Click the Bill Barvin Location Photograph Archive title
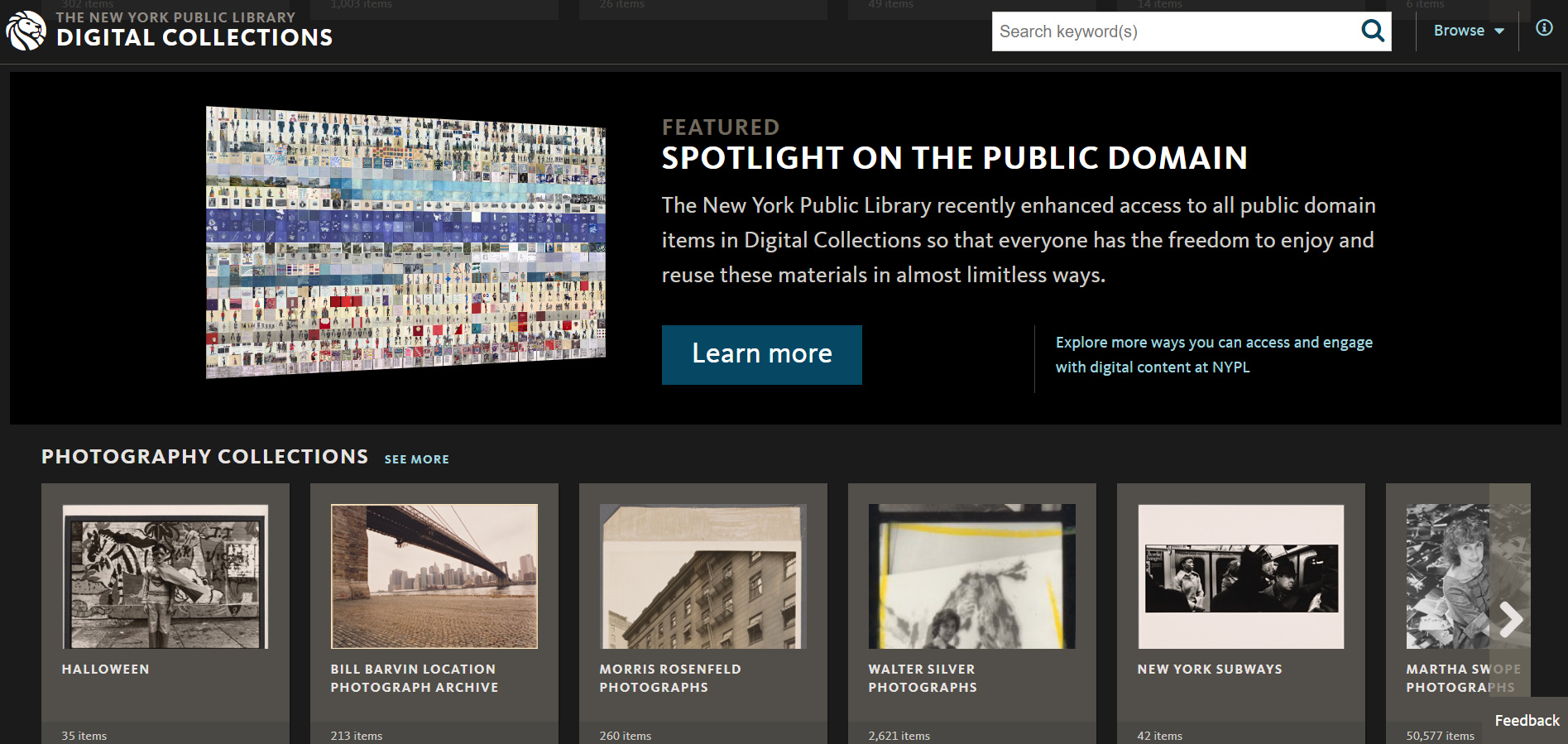Screen dimensions: 1568x744 (414, 678)
